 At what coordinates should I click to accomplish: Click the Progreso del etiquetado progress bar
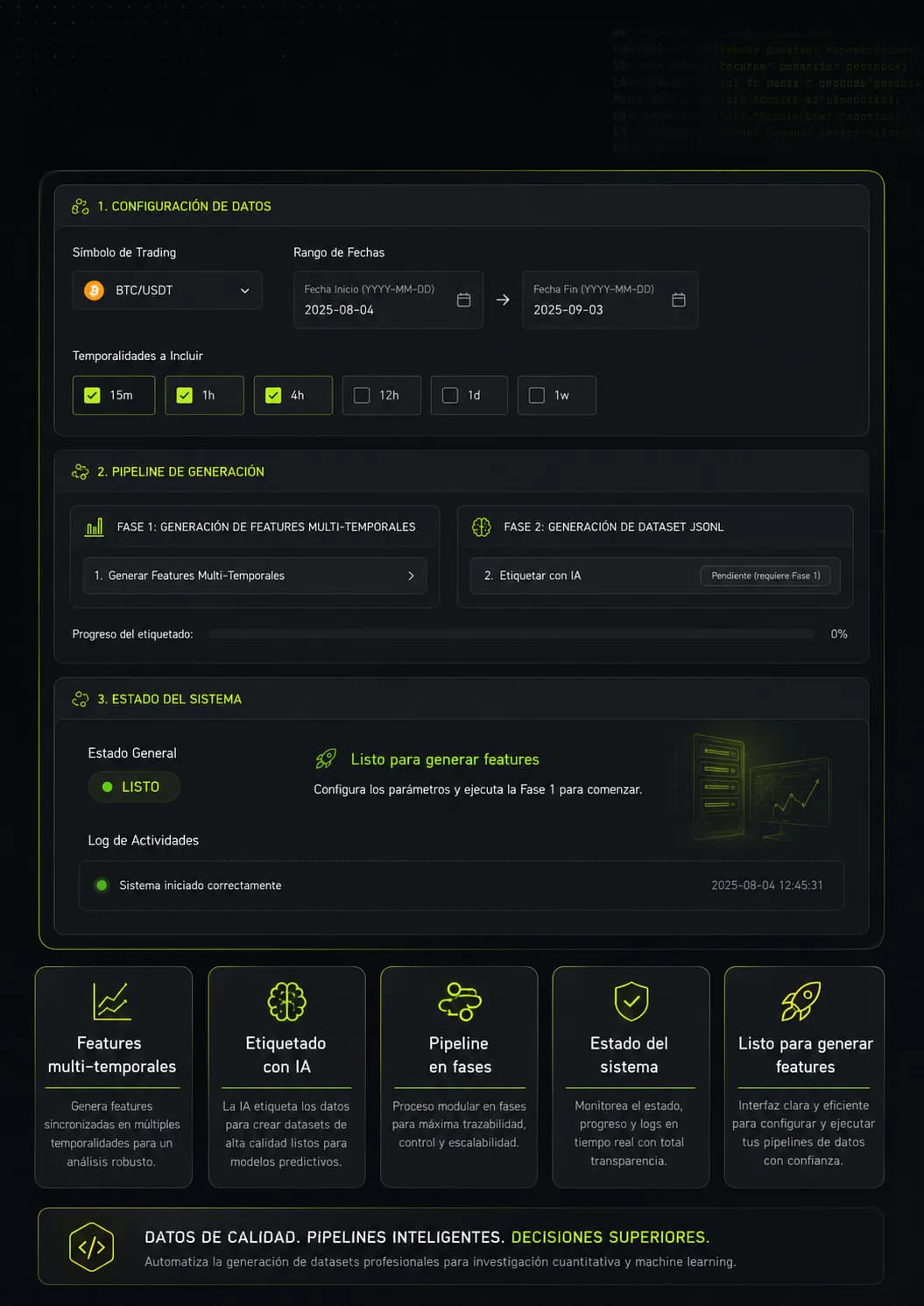coord(511,633)
